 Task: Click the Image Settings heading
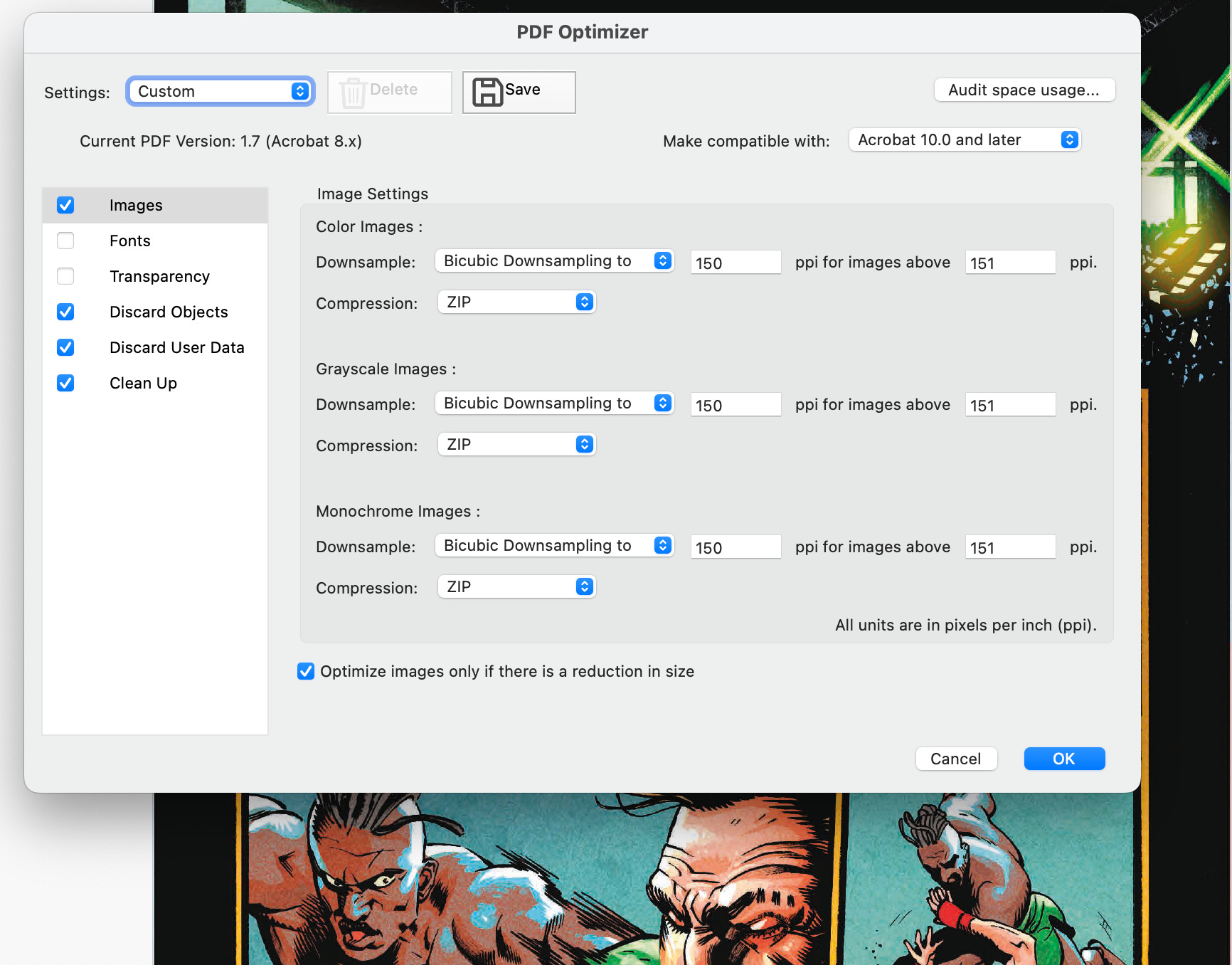373,194
